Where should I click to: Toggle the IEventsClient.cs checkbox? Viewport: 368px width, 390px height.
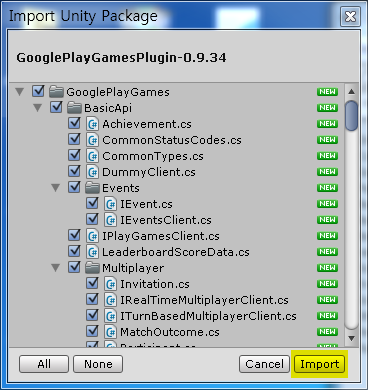pyautogui.click(x=92, y=219)
